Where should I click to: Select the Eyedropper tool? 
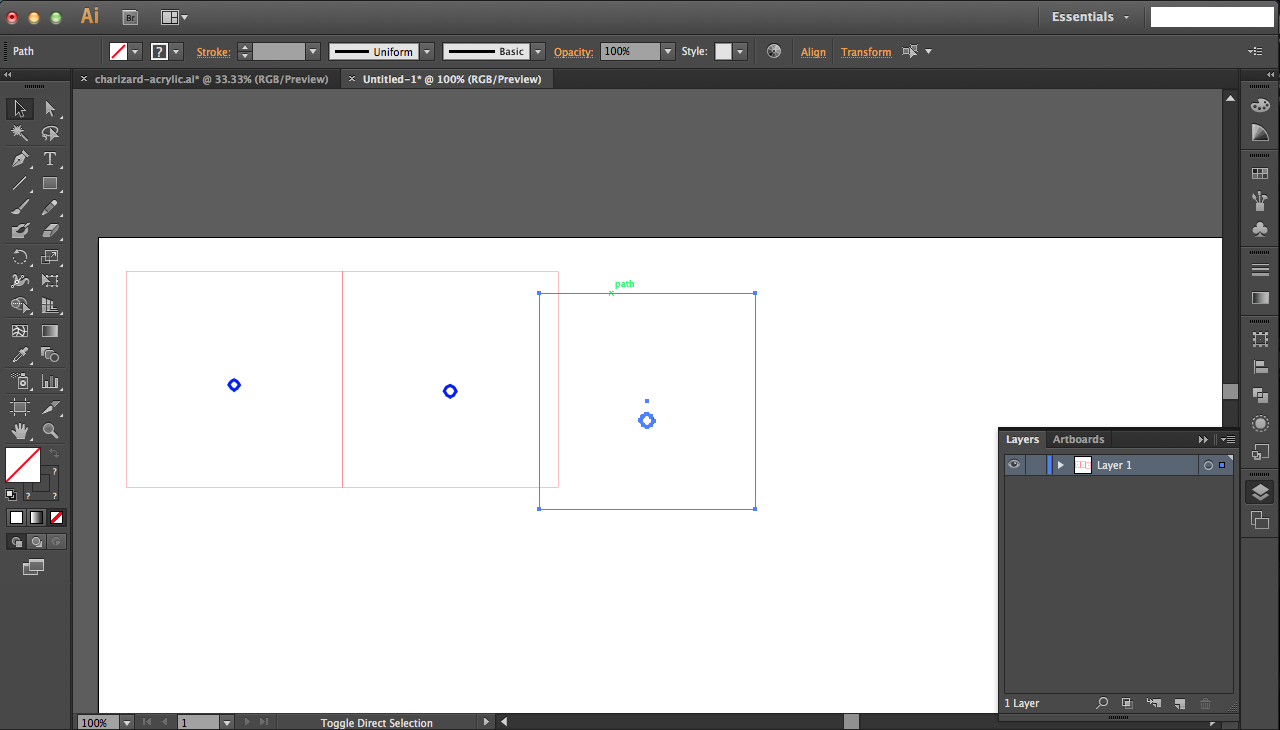point(20,355)
